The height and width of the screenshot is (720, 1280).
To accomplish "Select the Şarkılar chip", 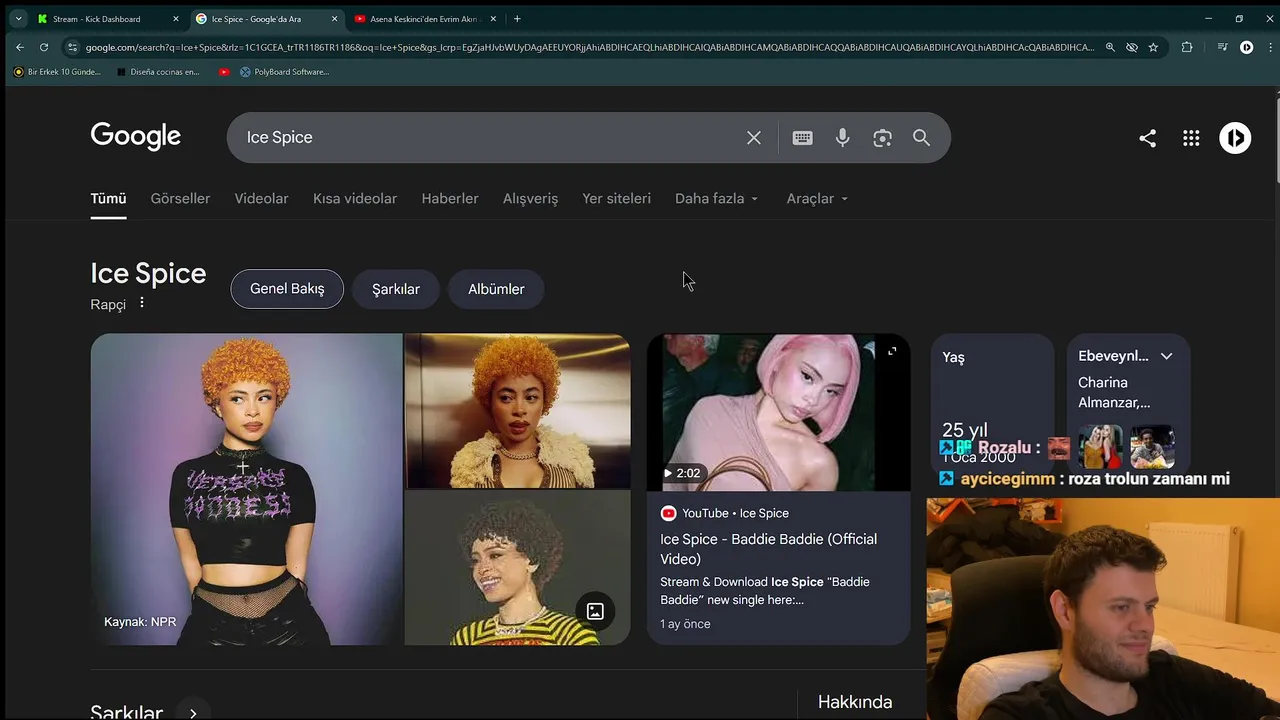I will pos(396,289).
